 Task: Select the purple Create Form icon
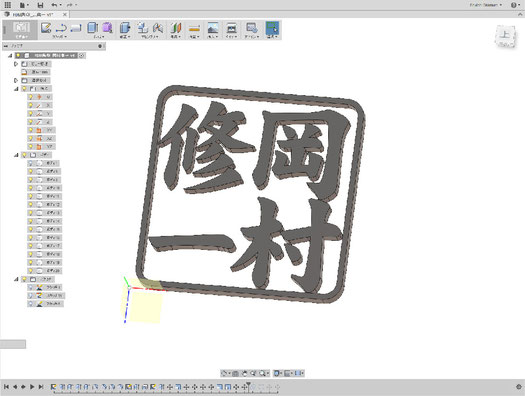[107, 28]
